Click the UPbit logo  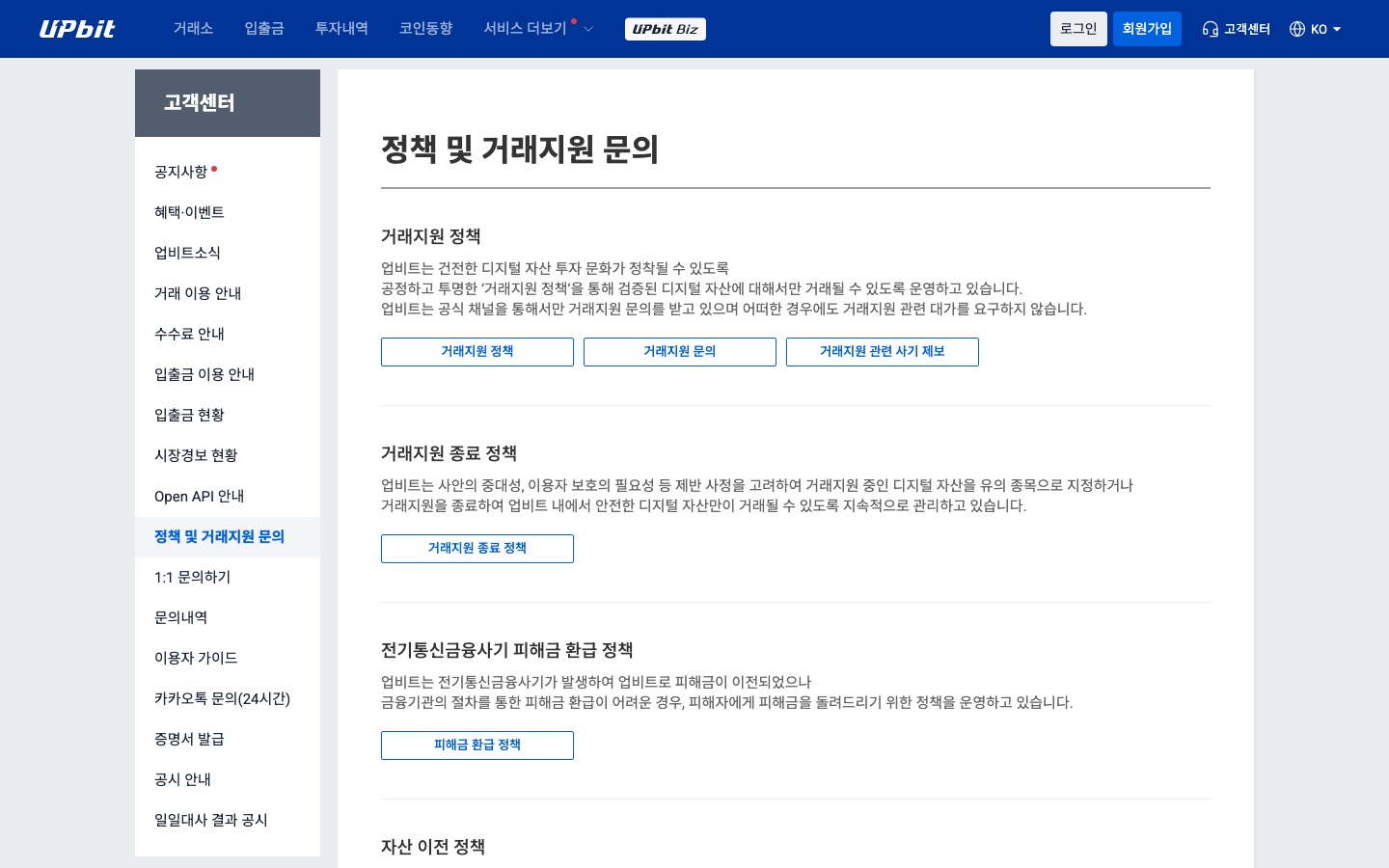point(77,29)
